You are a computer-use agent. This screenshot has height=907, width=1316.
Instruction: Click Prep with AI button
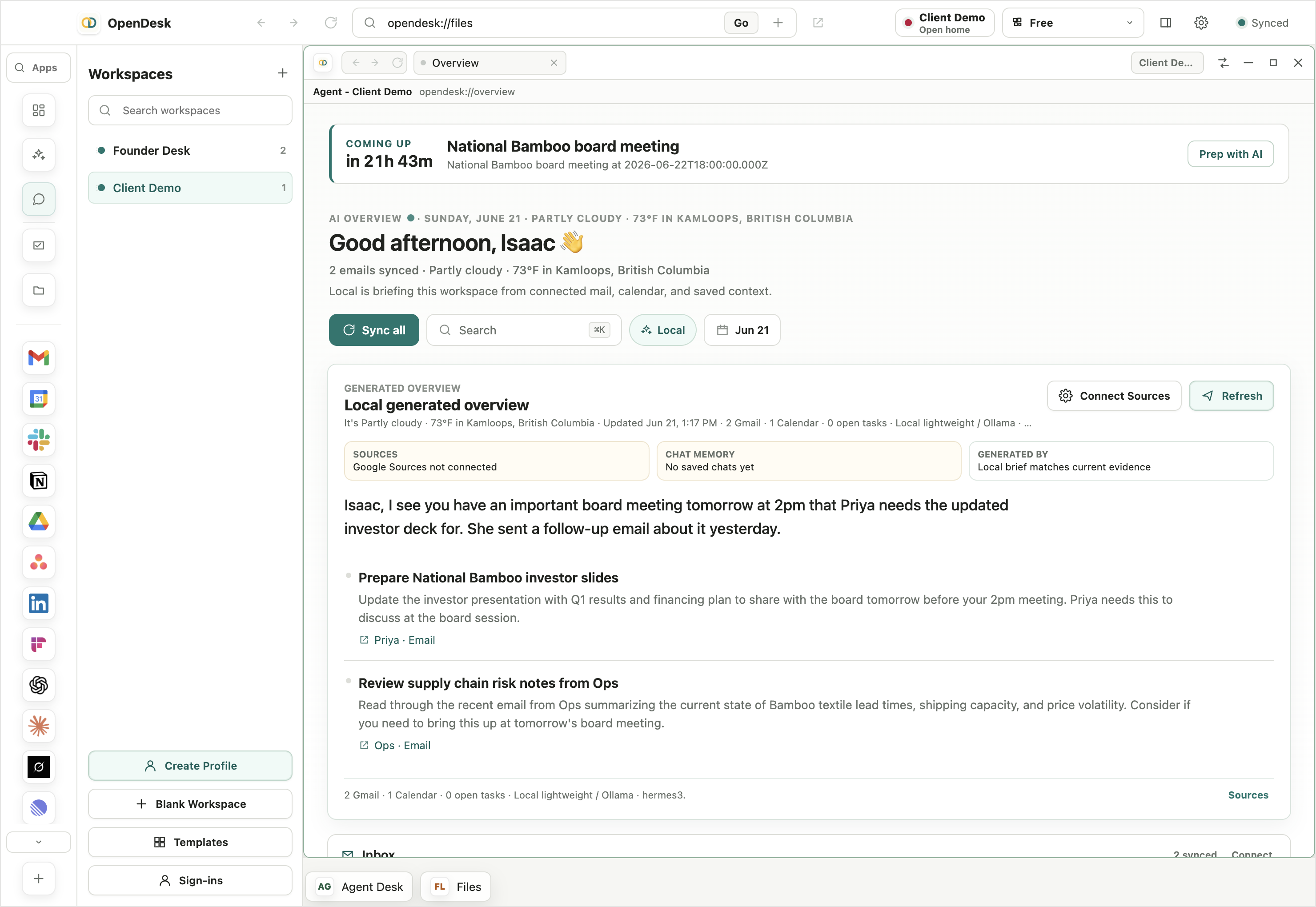pos(1230,154)
